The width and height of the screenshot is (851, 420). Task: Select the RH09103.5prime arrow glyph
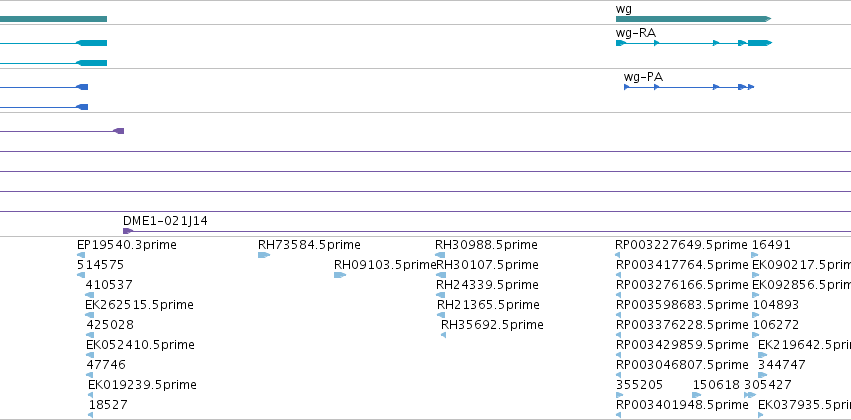click(340, 275)
